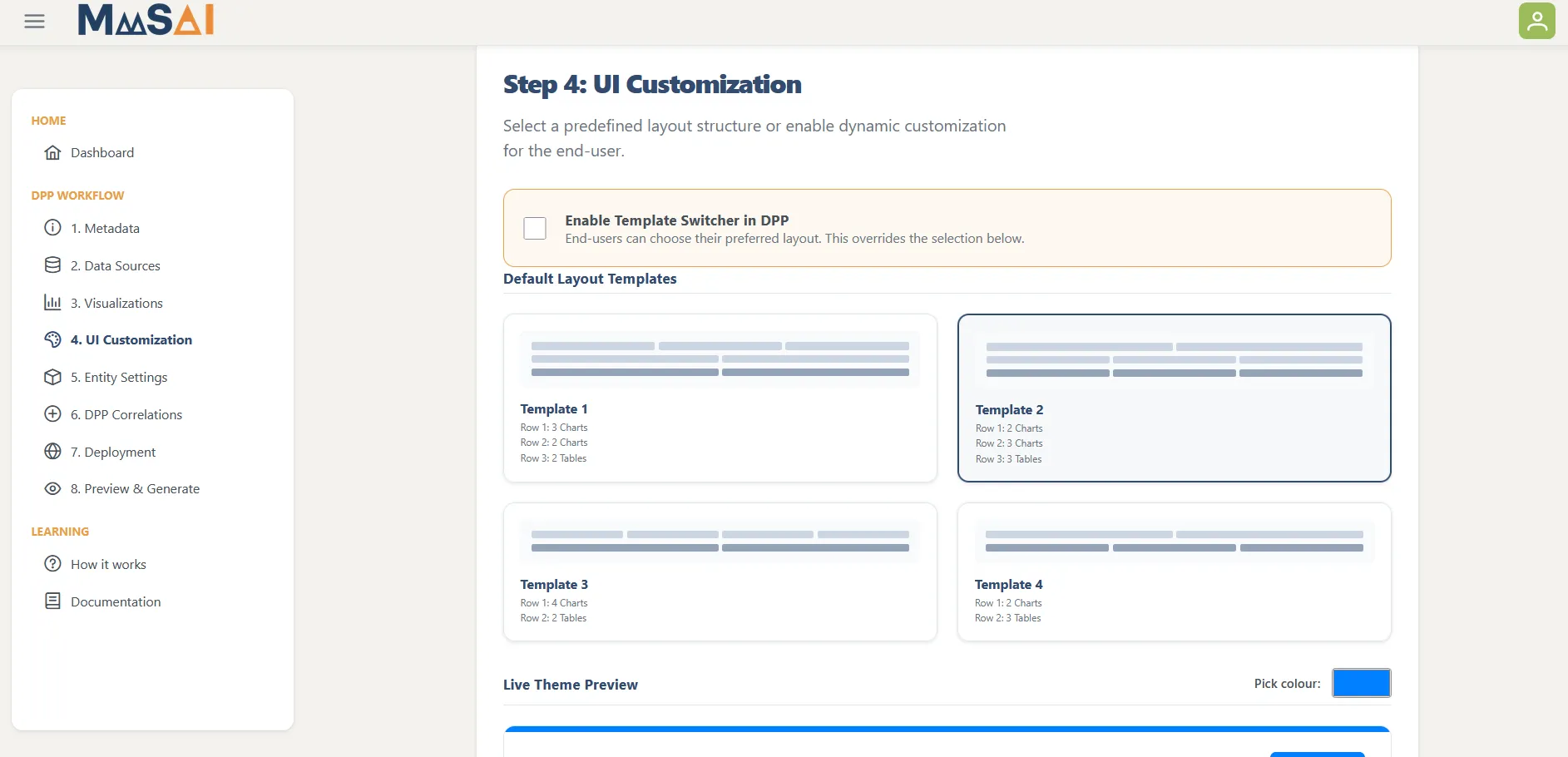The image size is (1568, 757).
Task: Click 'Step 4: UI Customization' title
Action: pos(652,84)
